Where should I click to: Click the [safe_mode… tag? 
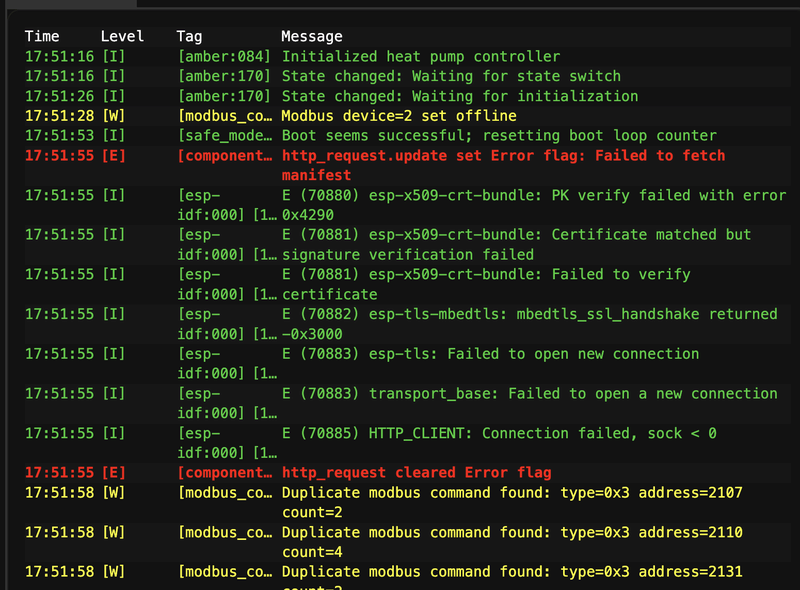pyautogui.click(x=225, y=136)
